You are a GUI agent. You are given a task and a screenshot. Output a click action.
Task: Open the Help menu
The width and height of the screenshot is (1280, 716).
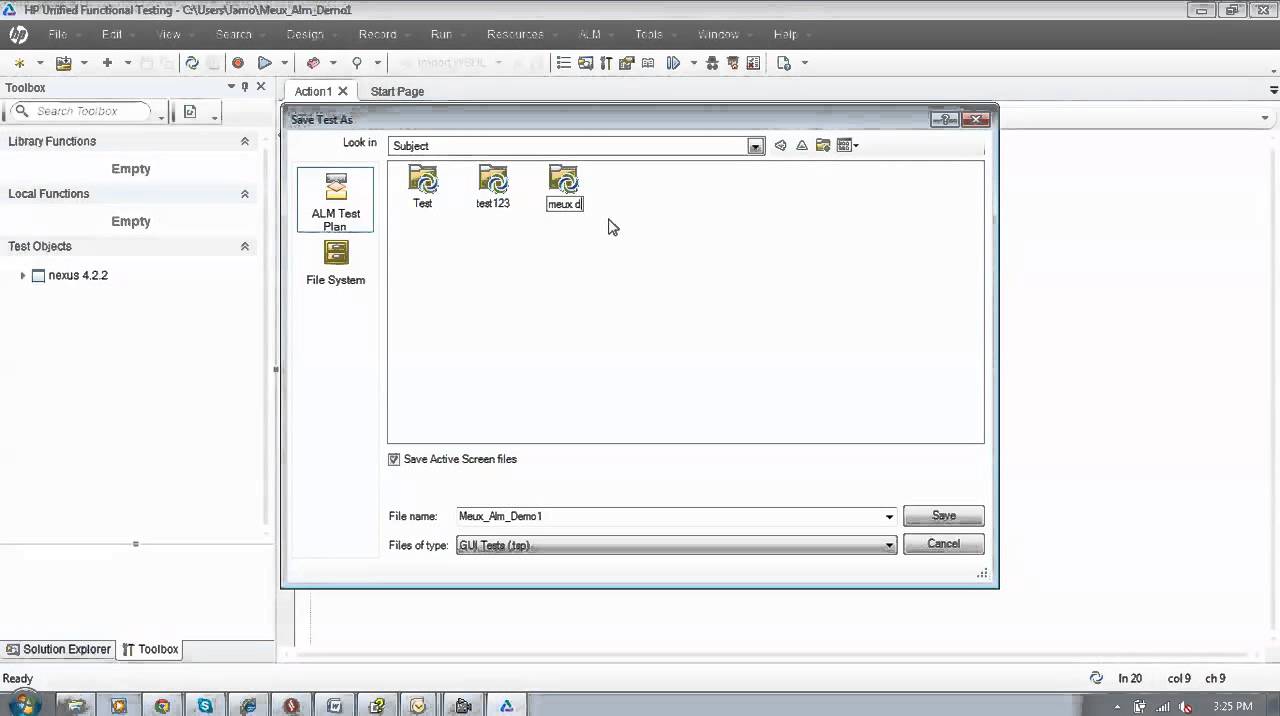click(x=785, y=34)
